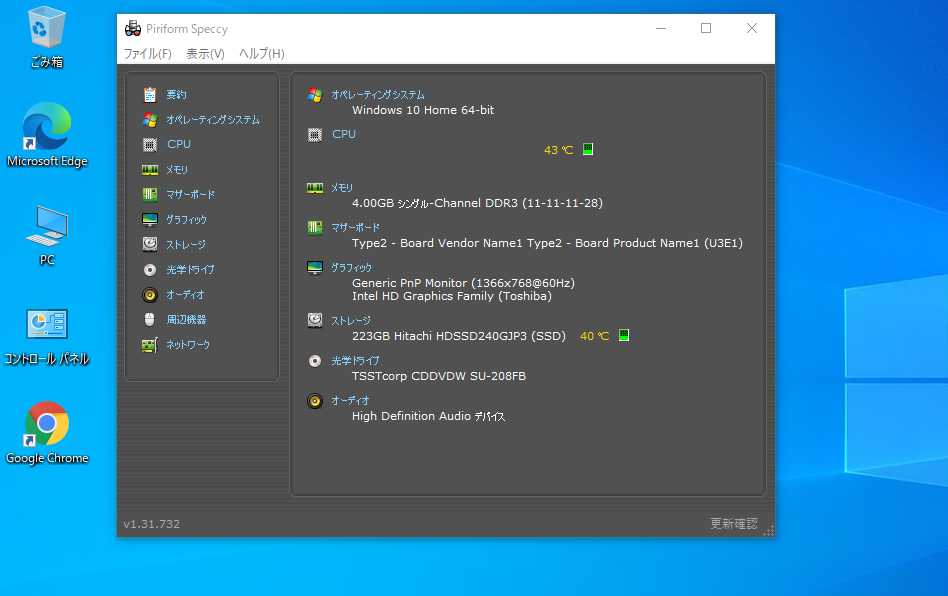This screenshot has height=596, width=948.
Task: Click the 40 ℃ storage temperature value
Action: [x=594, y=336]
